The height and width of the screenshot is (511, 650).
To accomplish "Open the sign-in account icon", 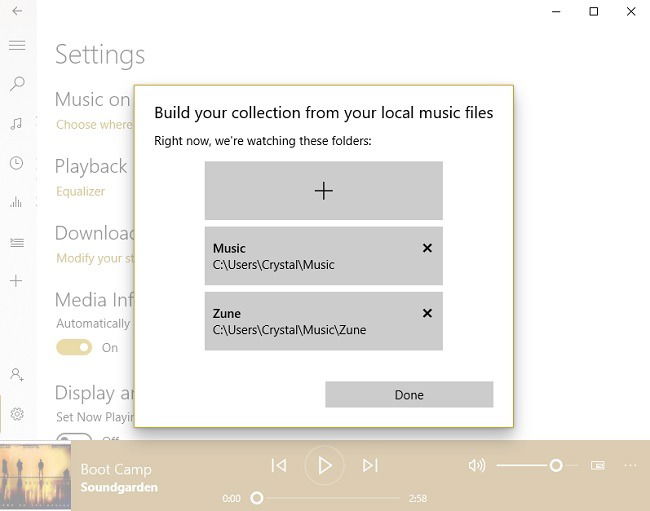I will point(17,375).
